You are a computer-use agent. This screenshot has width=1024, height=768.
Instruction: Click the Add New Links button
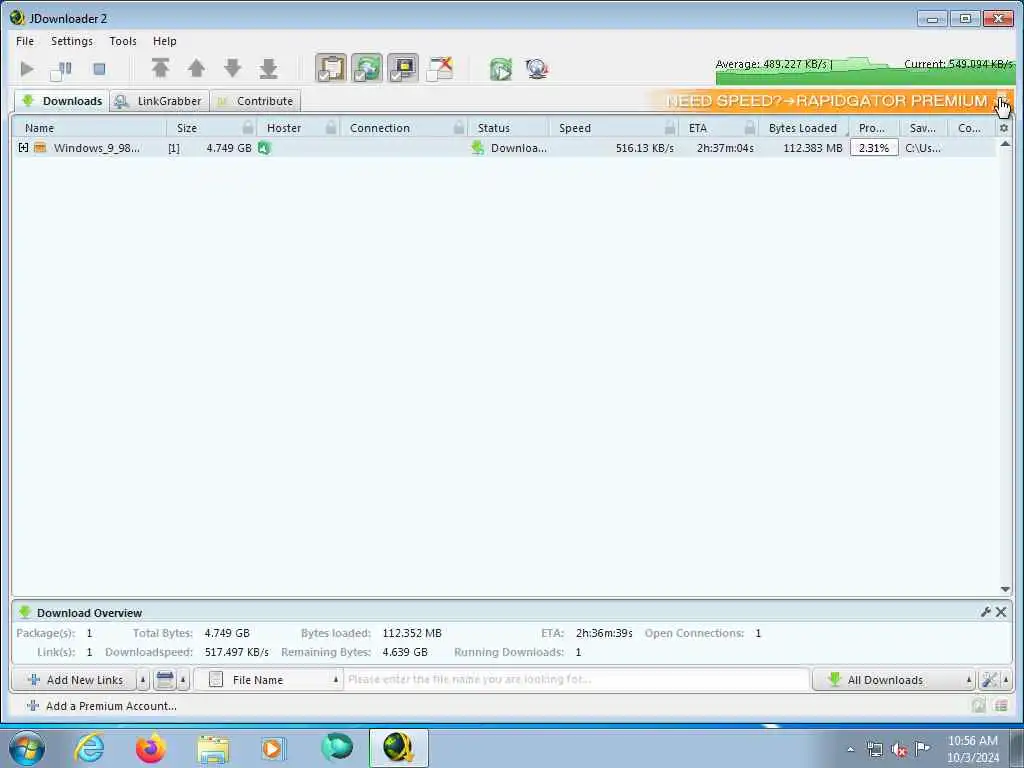74,680
